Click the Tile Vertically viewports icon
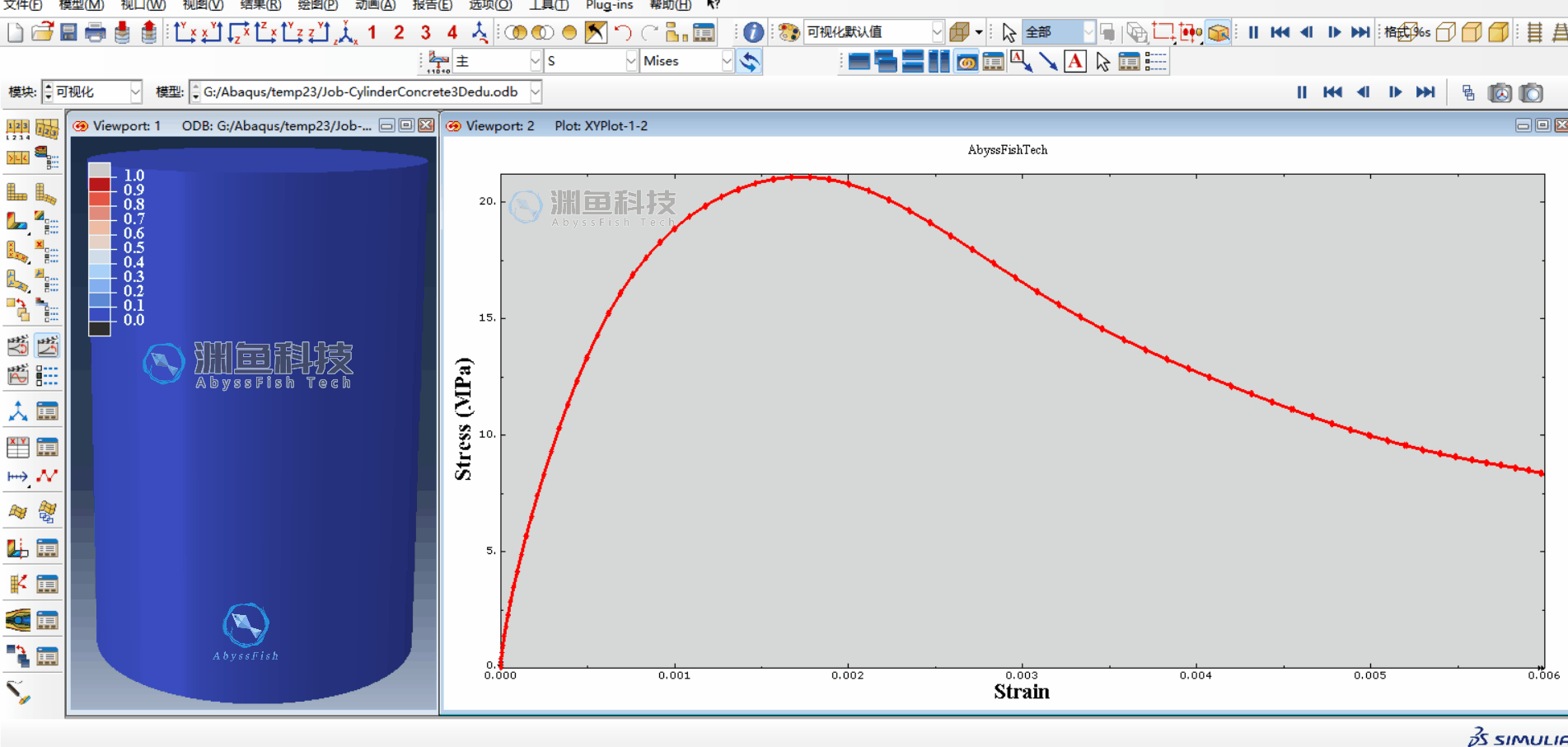Viewport: 1568px width, 747px height. point(938,62)
